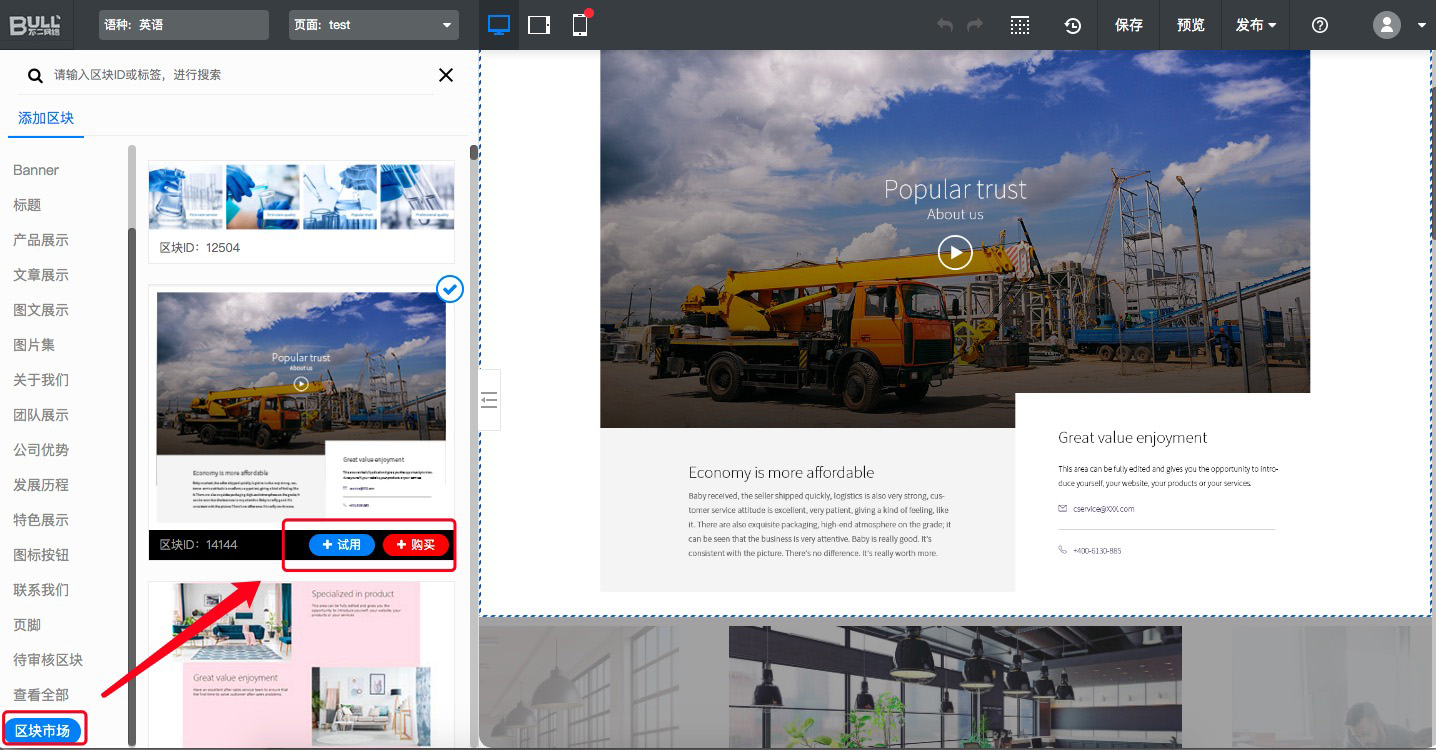
Task: Select the 产品展示 category
Action: [41, 240]
